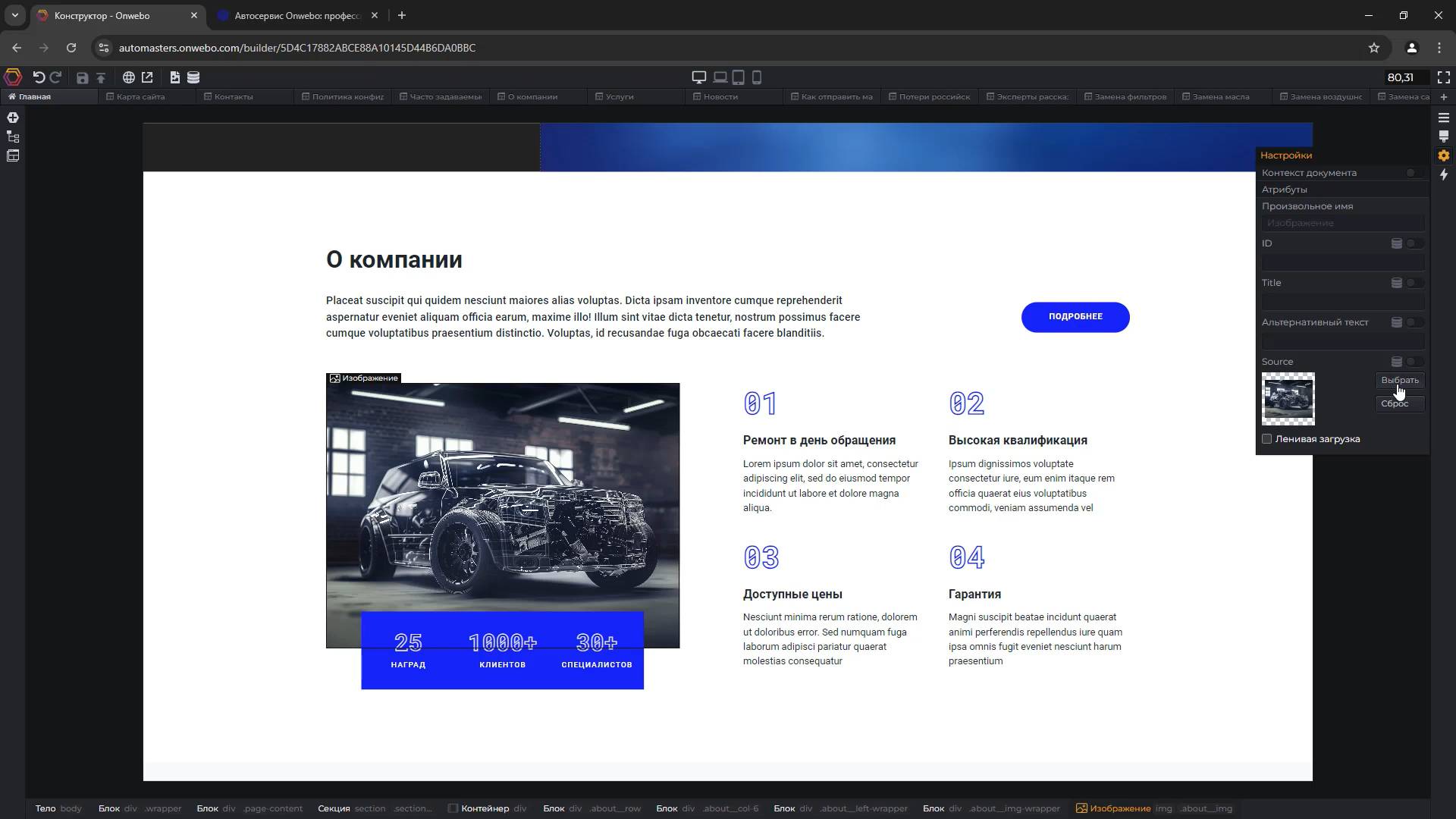Screen dimensions: 1456x819
Task: Click the 'Выбрать' button to choose an image
Action: coord(1399,380)
